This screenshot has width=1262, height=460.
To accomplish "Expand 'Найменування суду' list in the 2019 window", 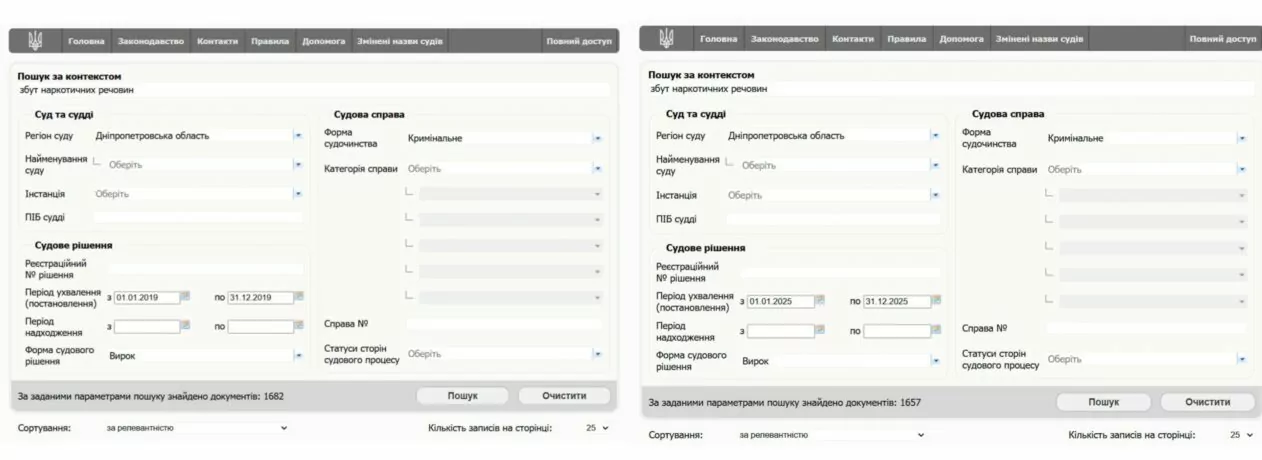I will (297, 164).
